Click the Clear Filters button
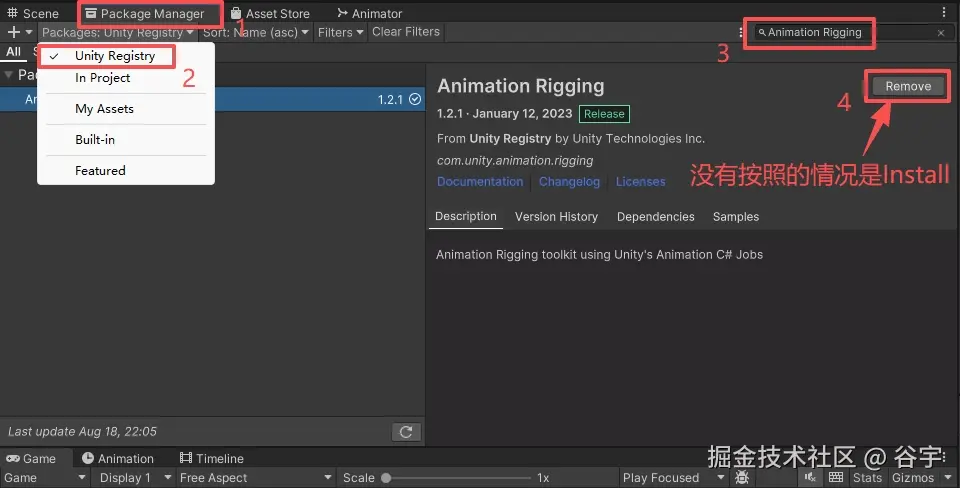Screen dimensions: 960x488 (406, 32)
